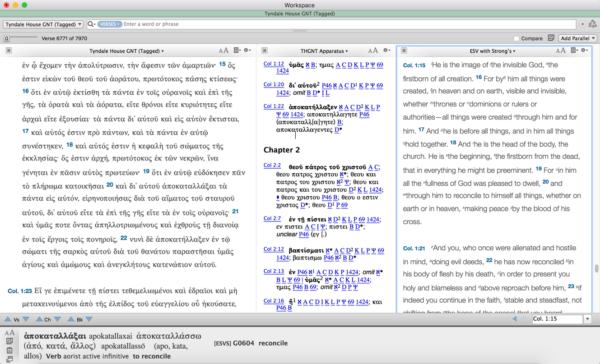Open gear settings menu in Tyndale House GNT pane
600x364 pixels.
(x=248, y=50)
